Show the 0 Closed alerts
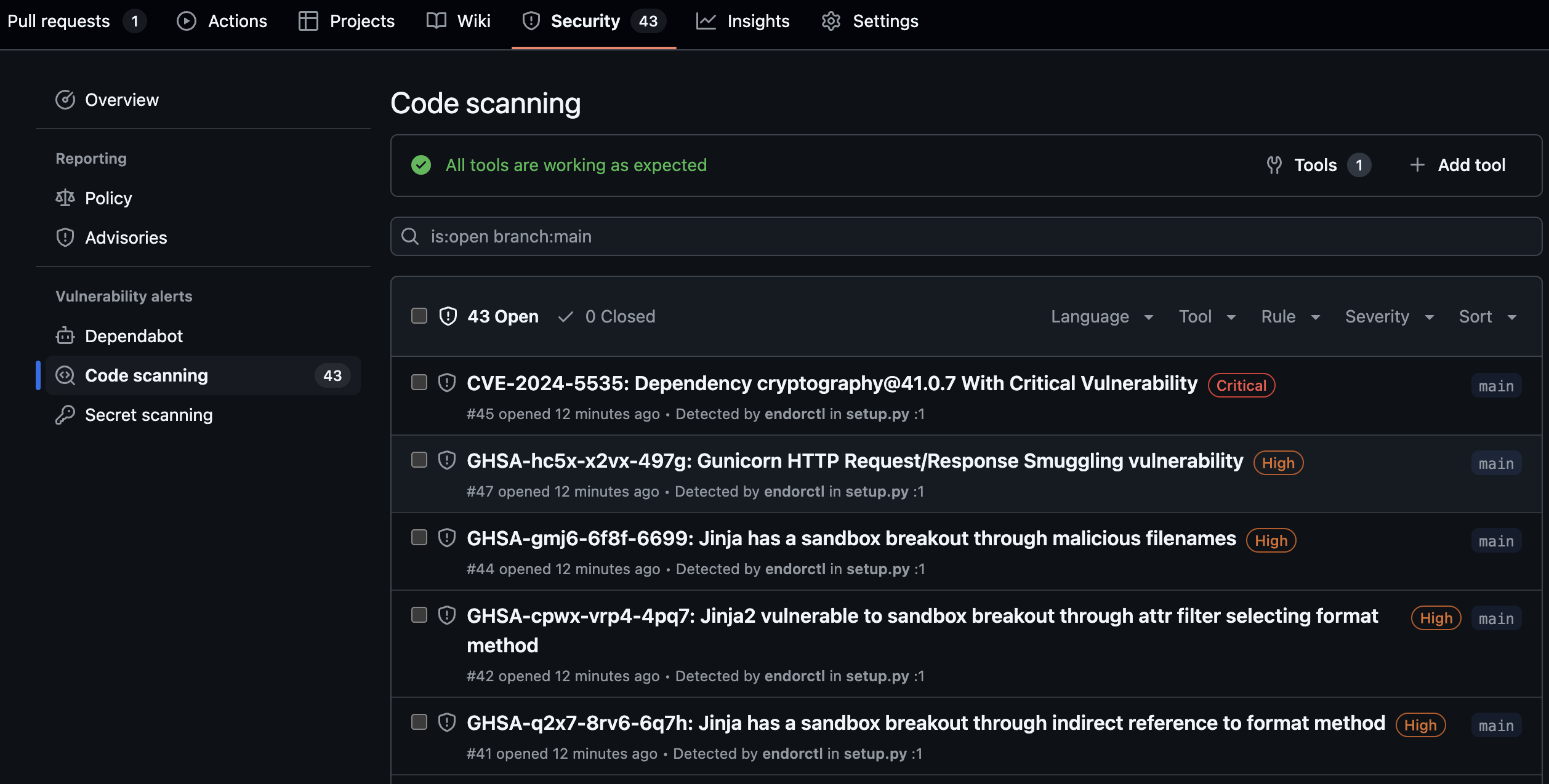This screenshot has width=1549, height=784. (606, 316)
